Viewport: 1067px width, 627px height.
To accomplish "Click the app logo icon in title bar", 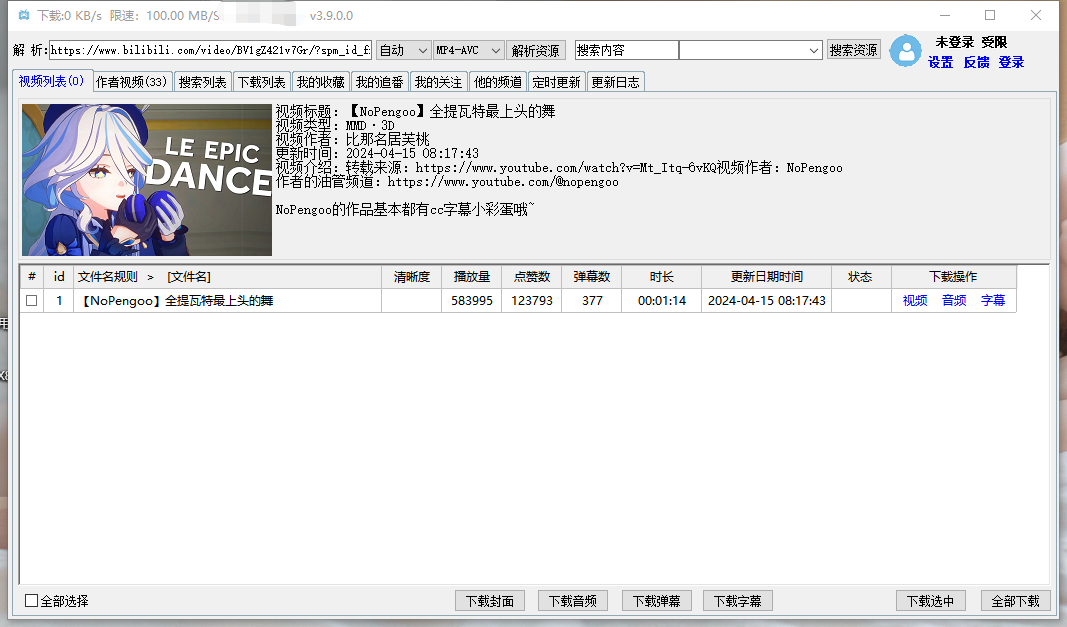I will click(x=24, y=15).
